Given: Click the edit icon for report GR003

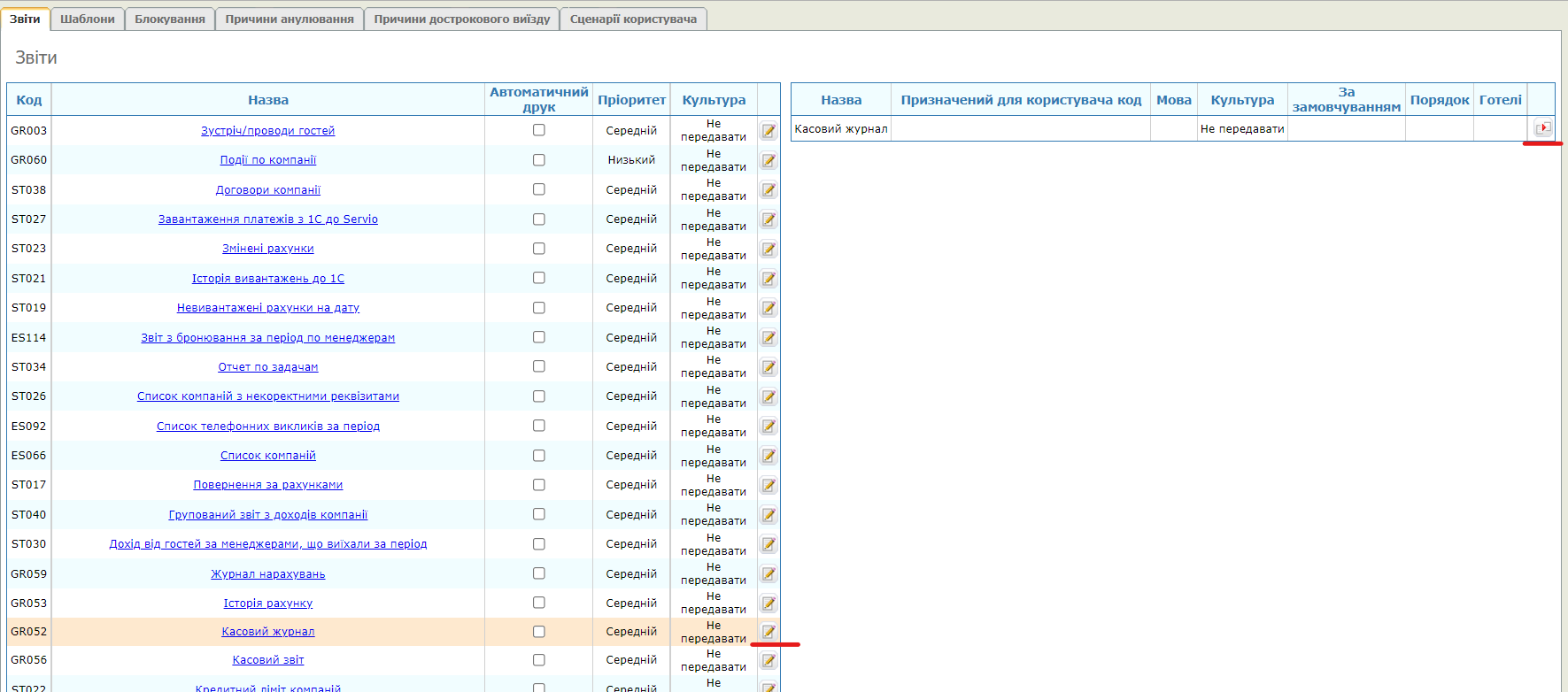Looking at the screenshot, I should 769,131.
